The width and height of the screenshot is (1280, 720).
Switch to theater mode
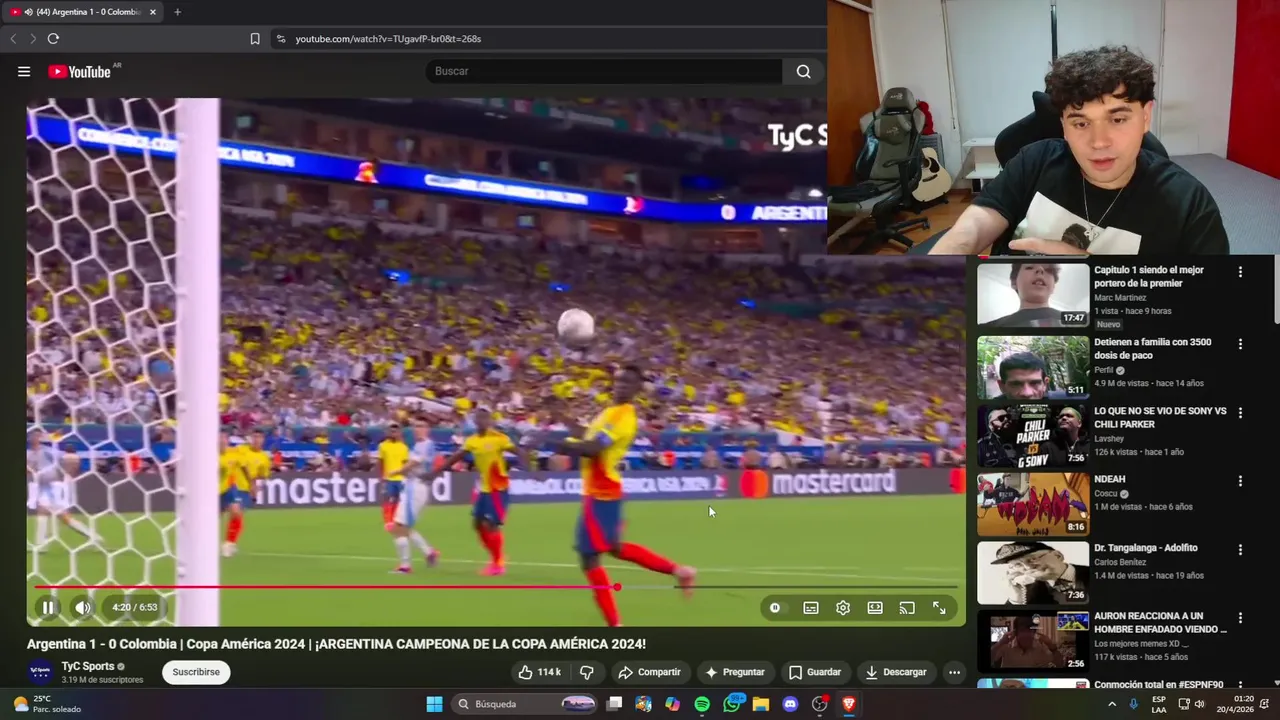875,607
